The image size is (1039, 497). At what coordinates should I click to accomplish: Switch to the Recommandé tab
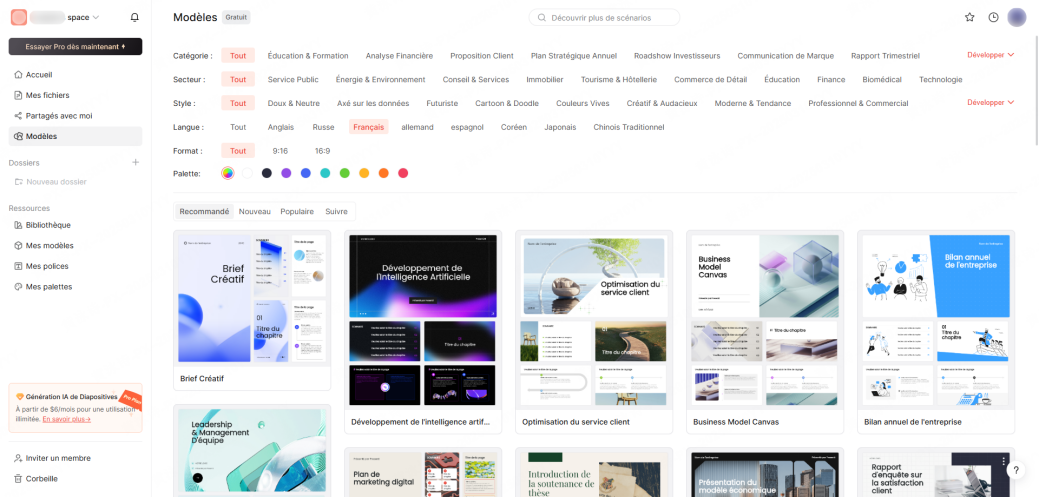click(x=204, y=211)
